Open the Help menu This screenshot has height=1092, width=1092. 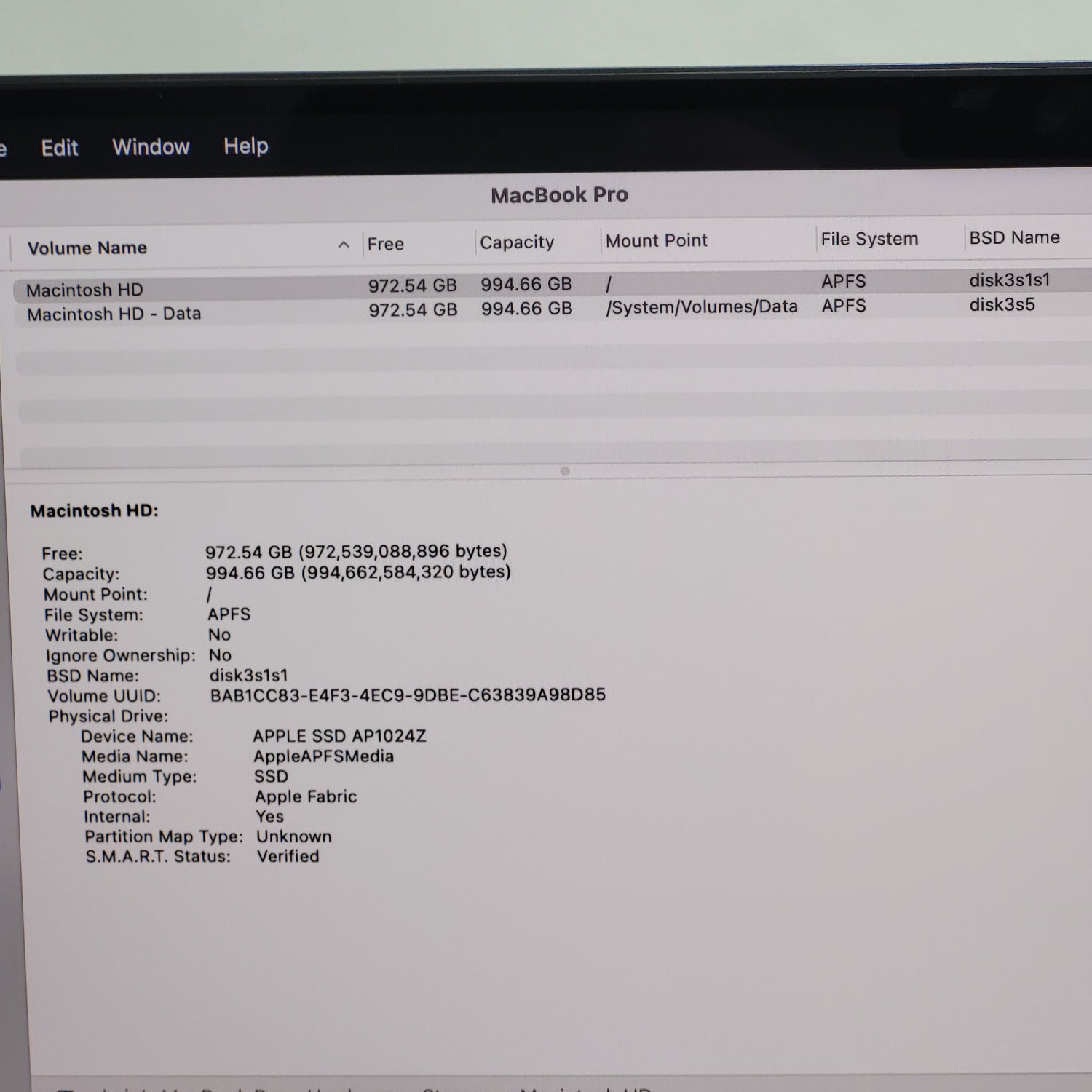click(245, 146)
